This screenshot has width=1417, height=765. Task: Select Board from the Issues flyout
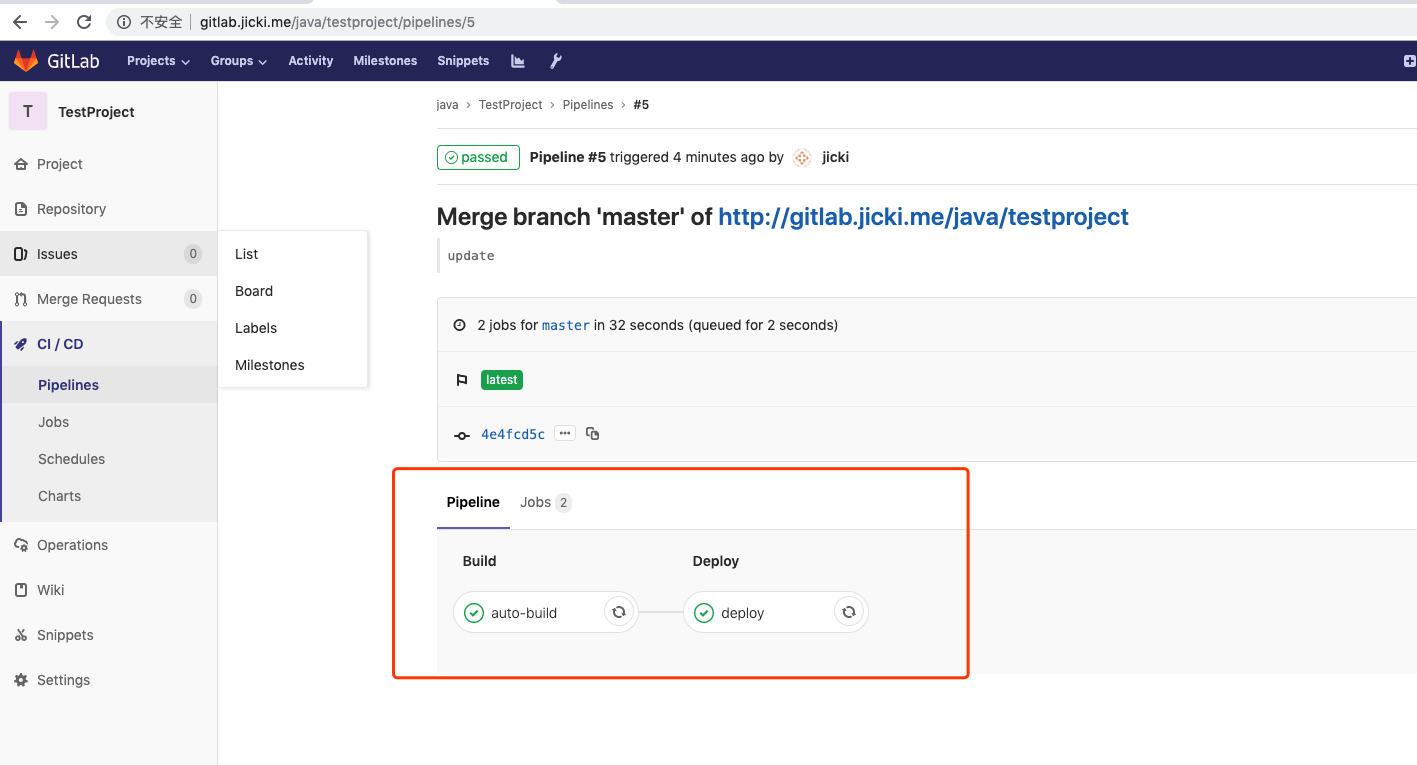253,290
